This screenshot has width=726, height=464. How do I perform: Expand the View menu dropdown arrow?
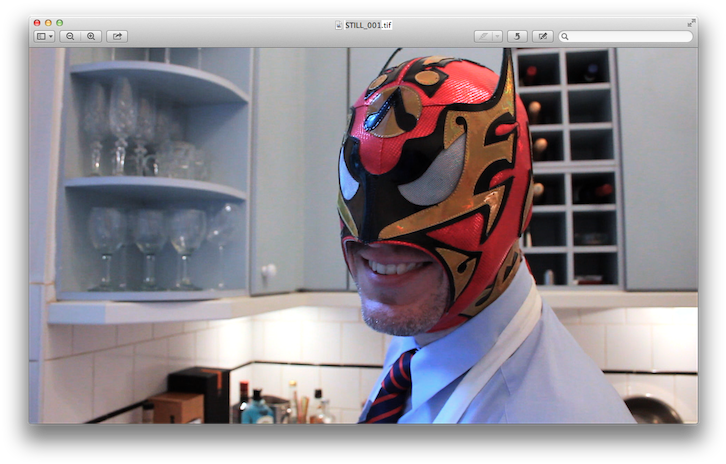[51, 36]
